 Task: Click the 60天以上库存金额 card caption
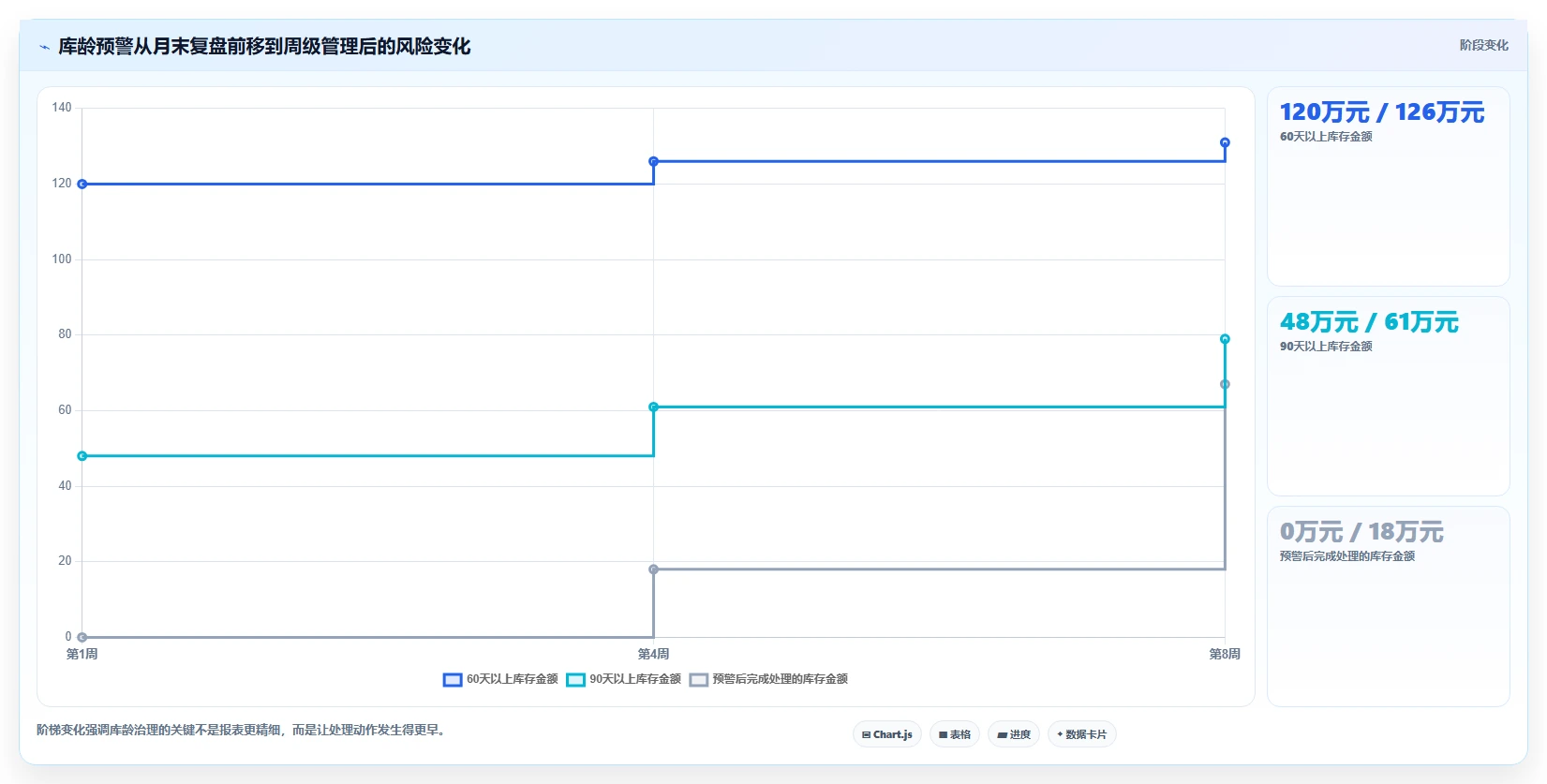(1326, 137)
